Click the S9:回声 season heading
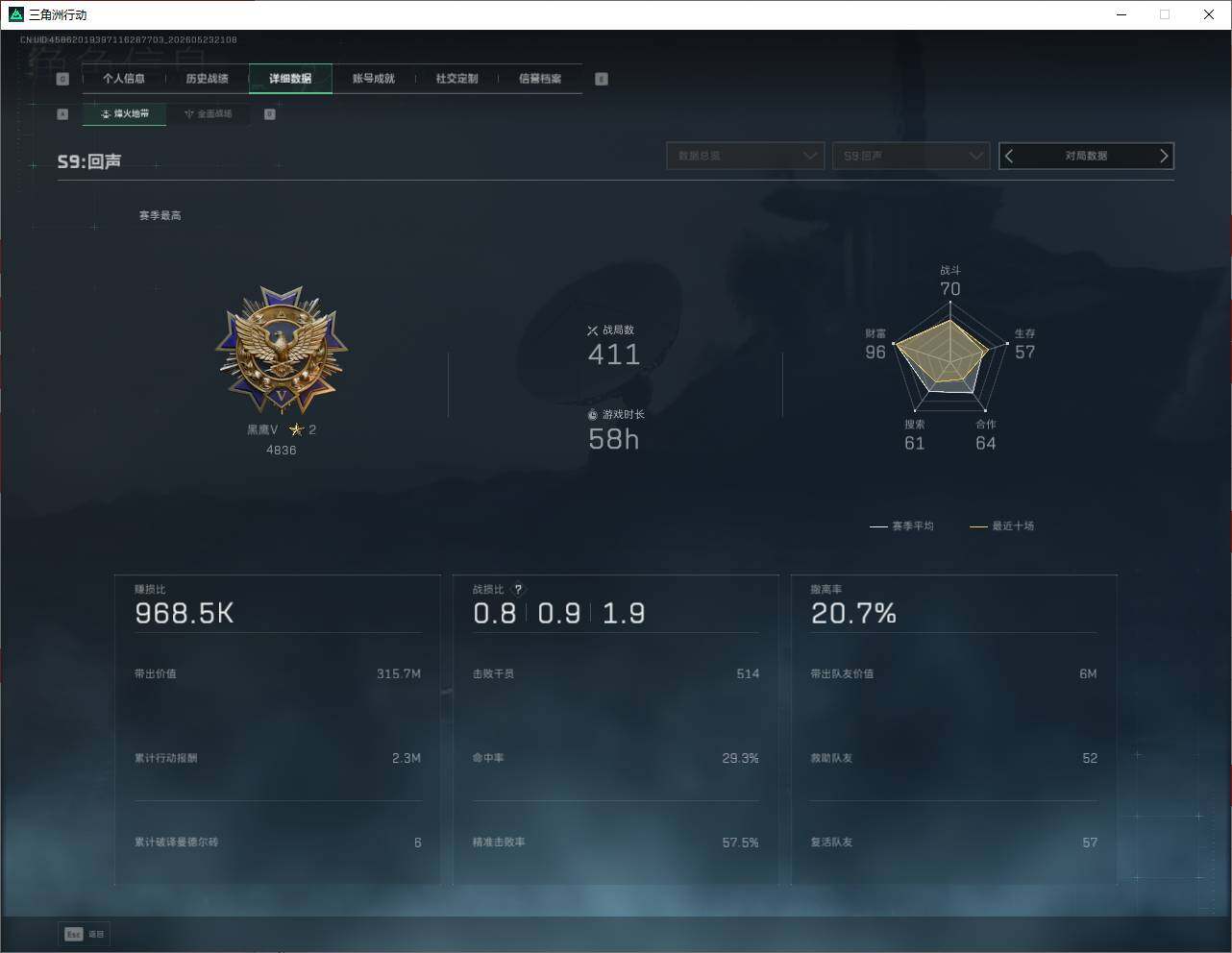Viewport: 1232px width, 953px height. [89, 161]
